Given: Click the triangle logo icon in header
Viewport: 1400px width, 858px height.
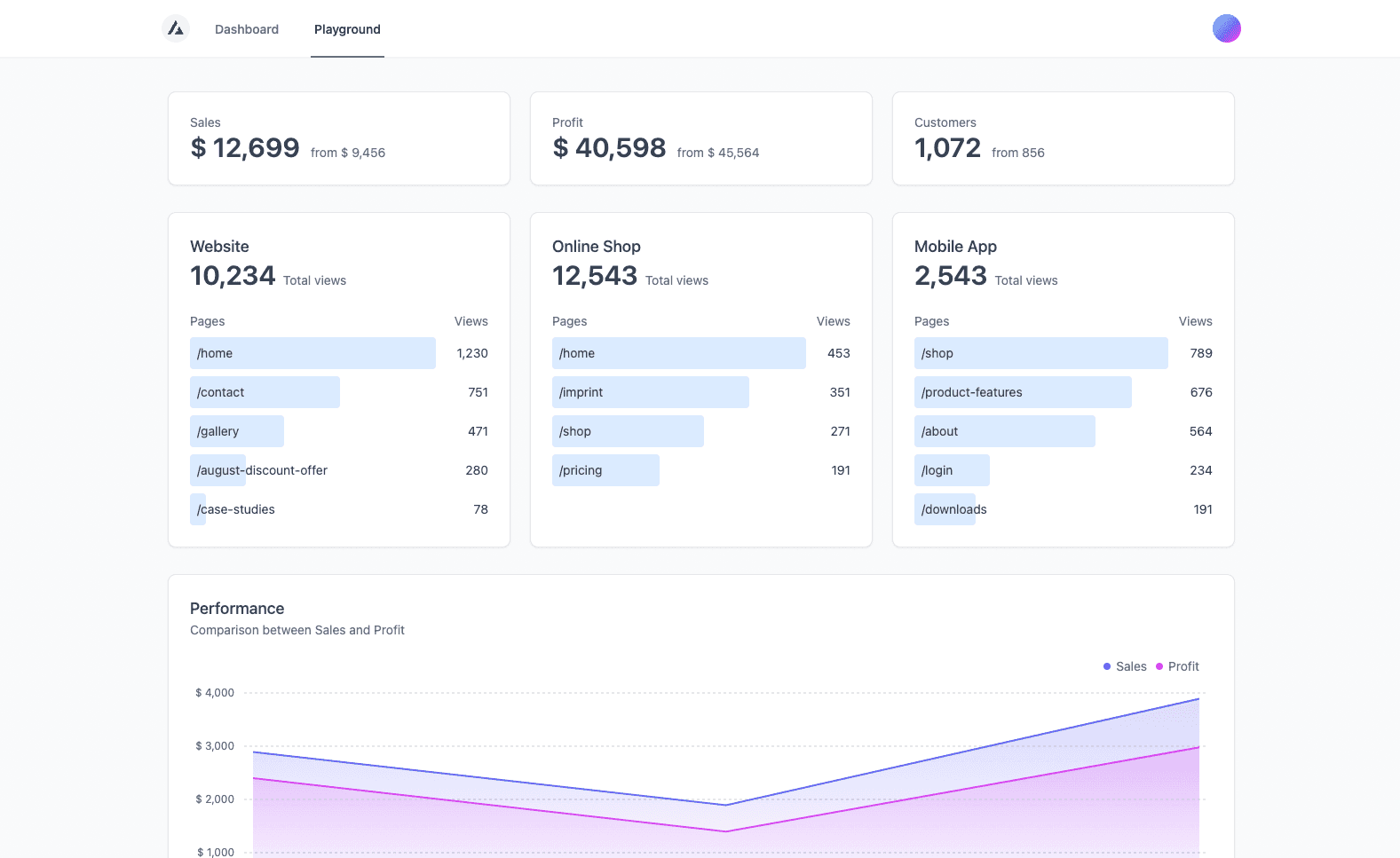Looking at the screenshot, I should 176,28.
